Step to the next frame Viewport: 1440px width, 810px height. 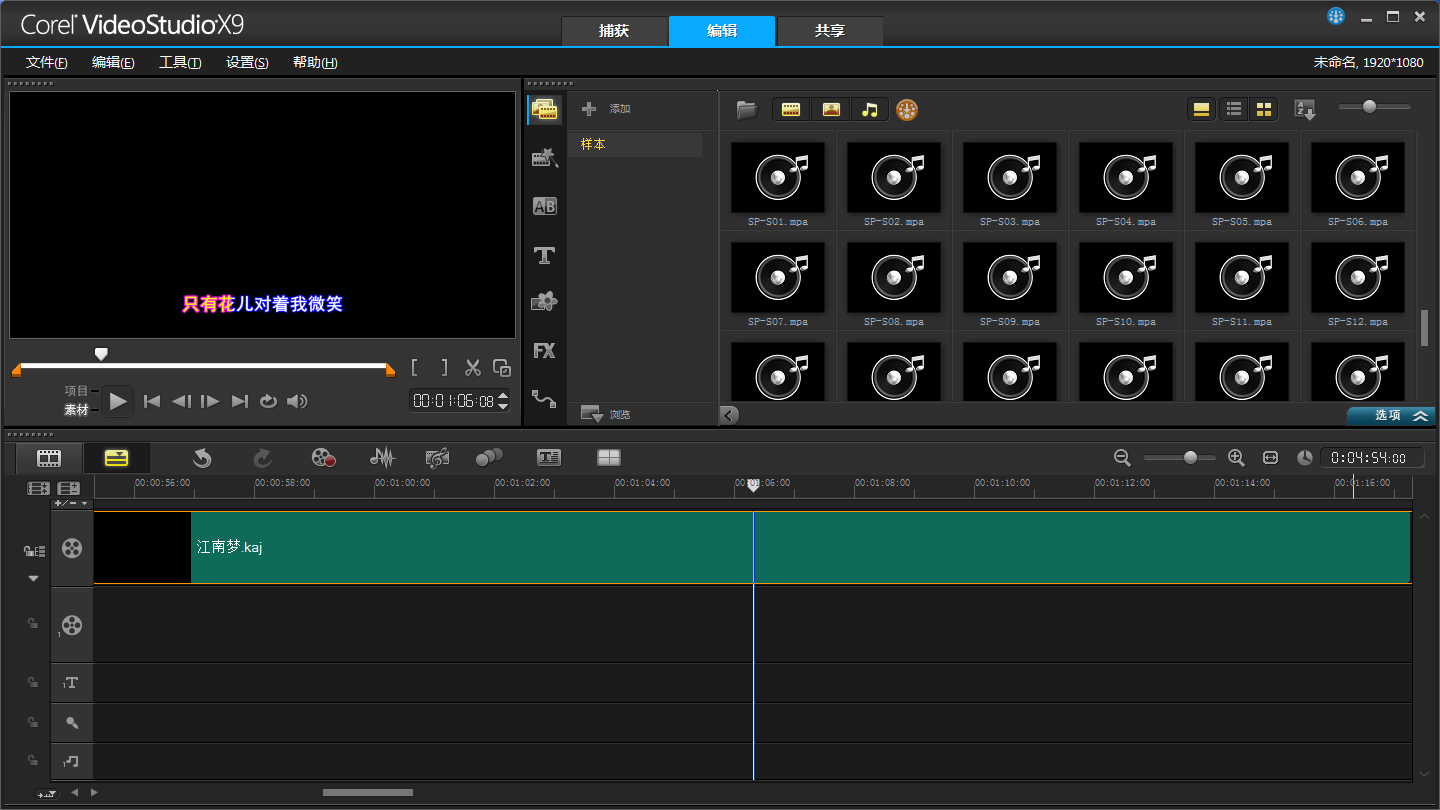(210, 401)
